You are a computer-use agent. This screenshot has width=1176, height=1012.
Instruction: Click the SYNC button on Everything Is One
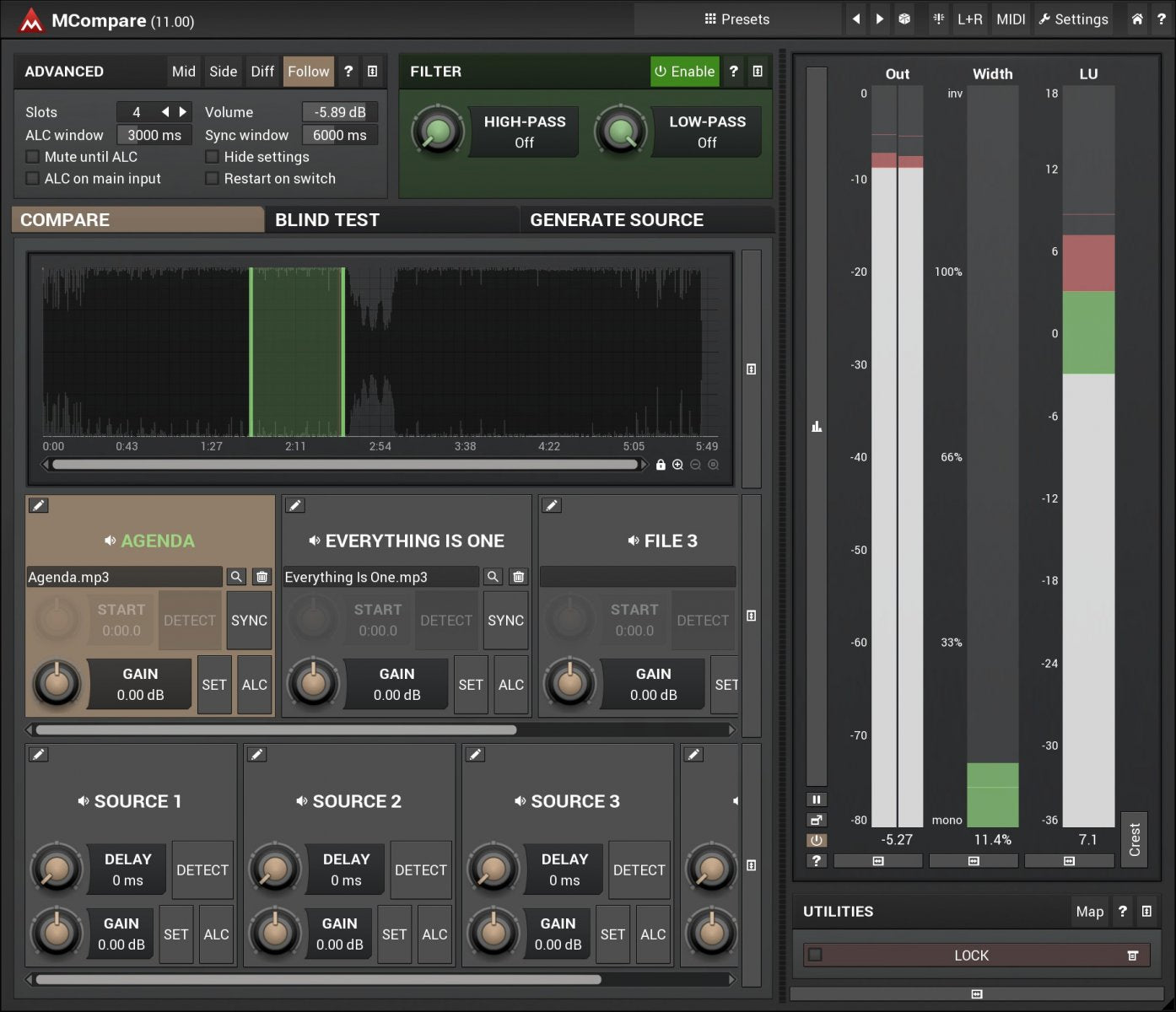click(x=505, y=621)
